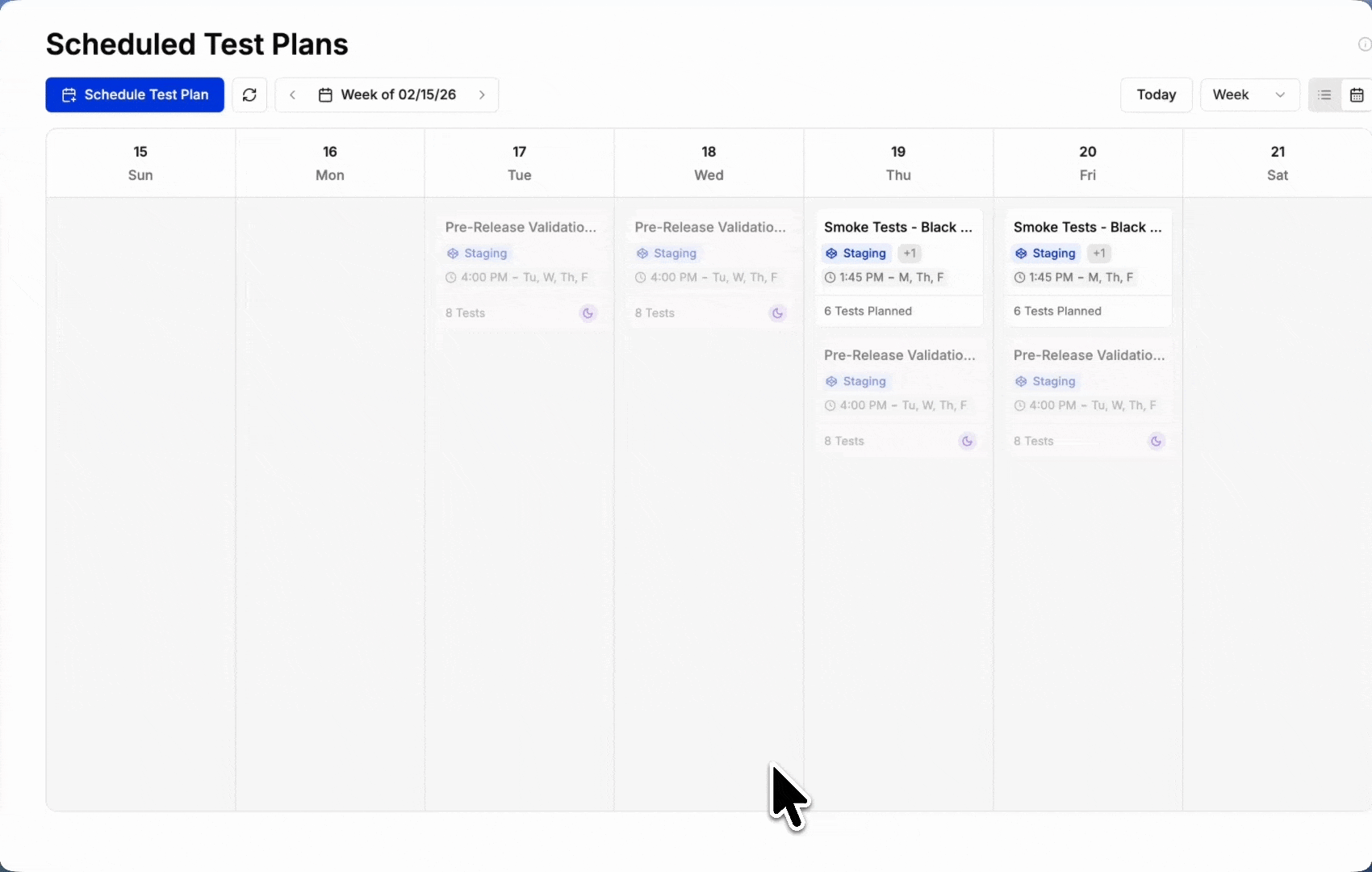This screenshot has width=1372, height=872.
Task: Jump to today's date
Action: [x=1156, y=94]
